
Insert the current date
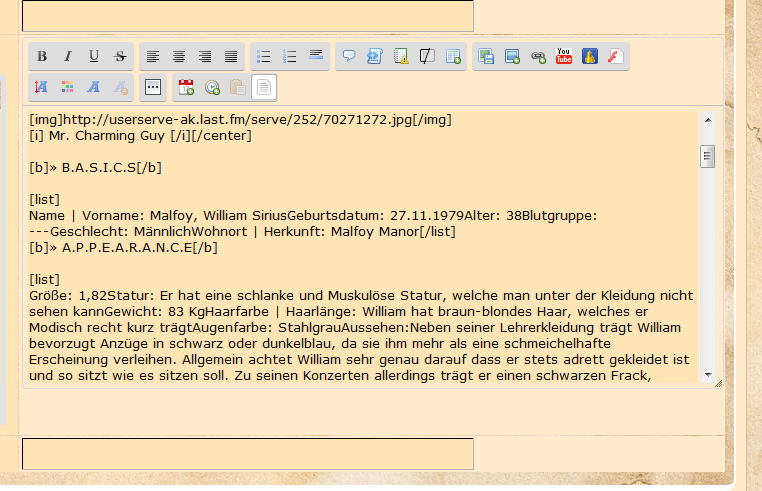tap(186, 88)
